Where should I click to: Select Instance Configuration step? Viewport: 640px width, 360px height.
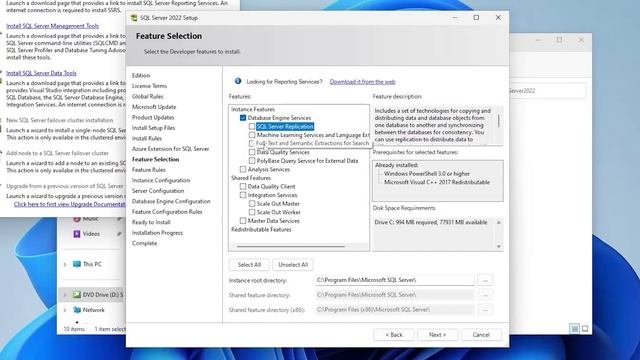coord(161,180)
